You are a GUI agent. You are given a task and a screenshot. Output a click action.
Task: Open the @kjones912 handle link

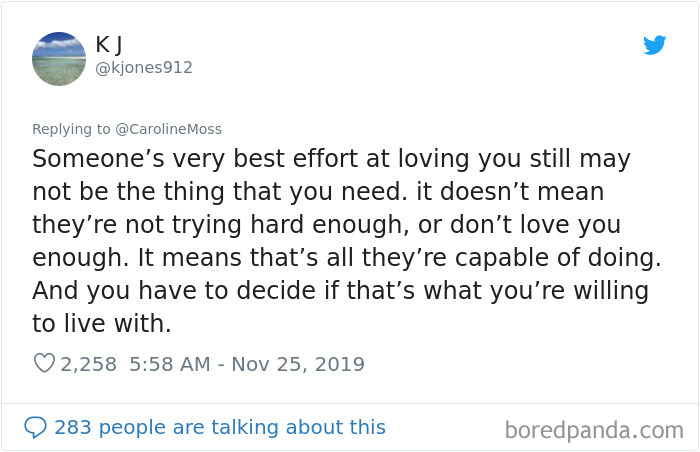click(144, 68)
